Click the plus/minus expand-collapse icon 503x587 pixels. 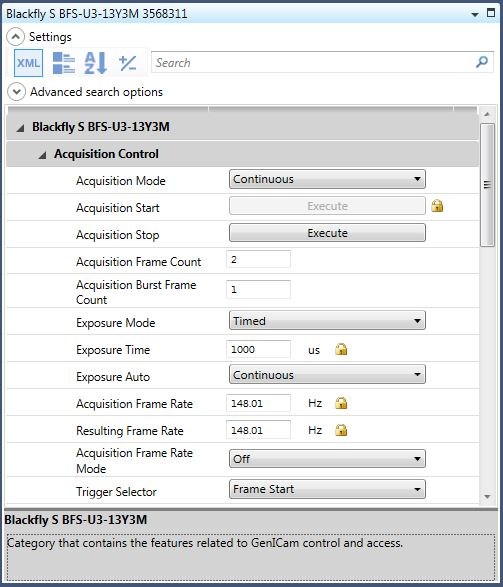click(127, 63)
